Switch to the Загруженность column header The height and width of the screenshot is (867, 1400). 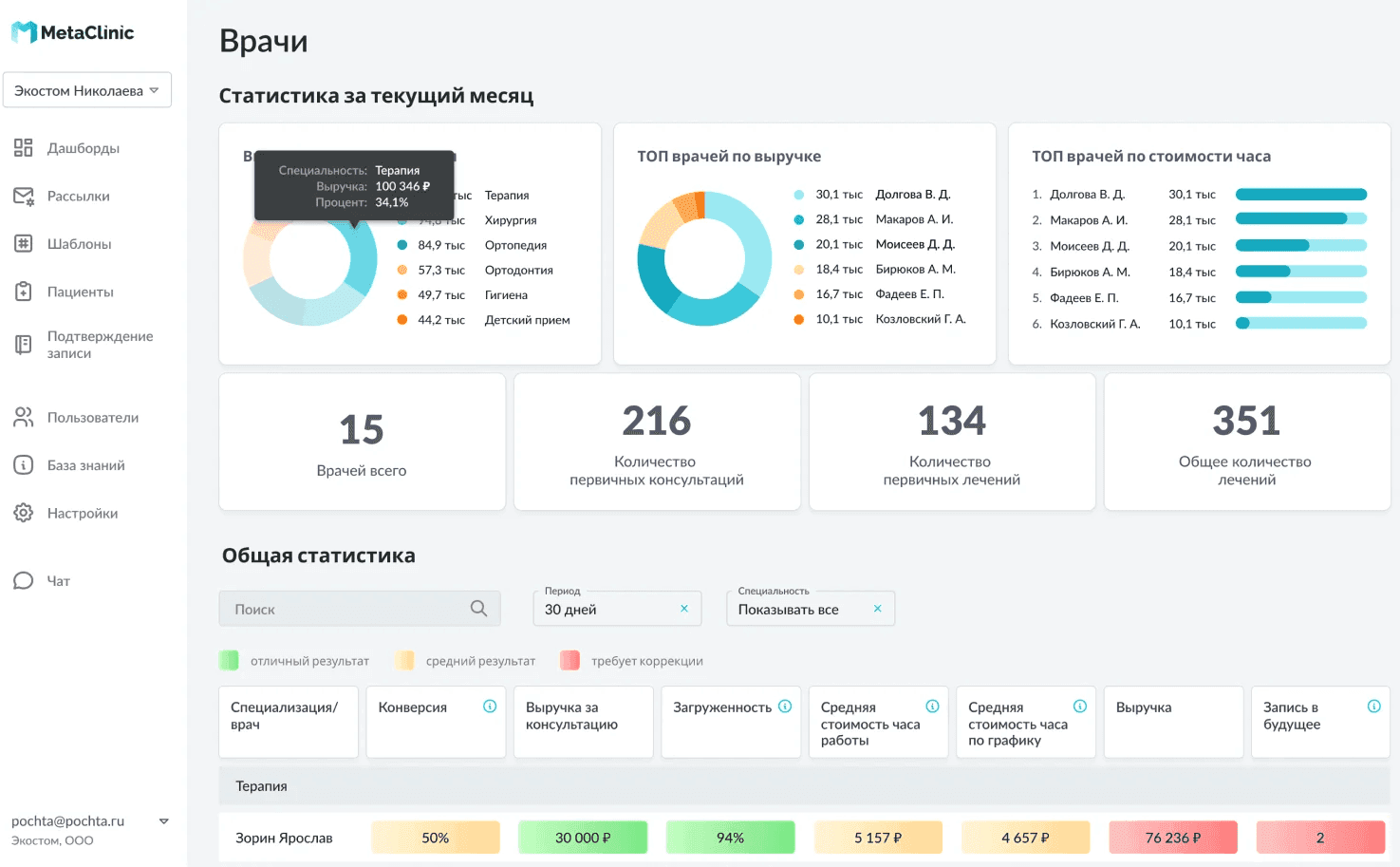tap(723, 707)
